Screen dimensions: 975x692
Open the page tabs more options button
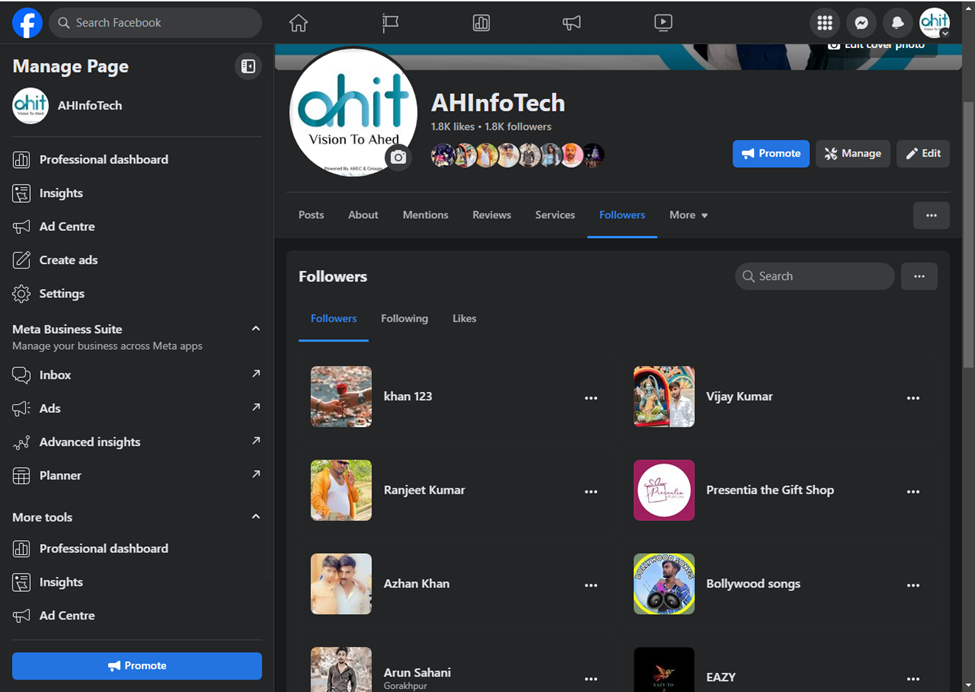931,215
